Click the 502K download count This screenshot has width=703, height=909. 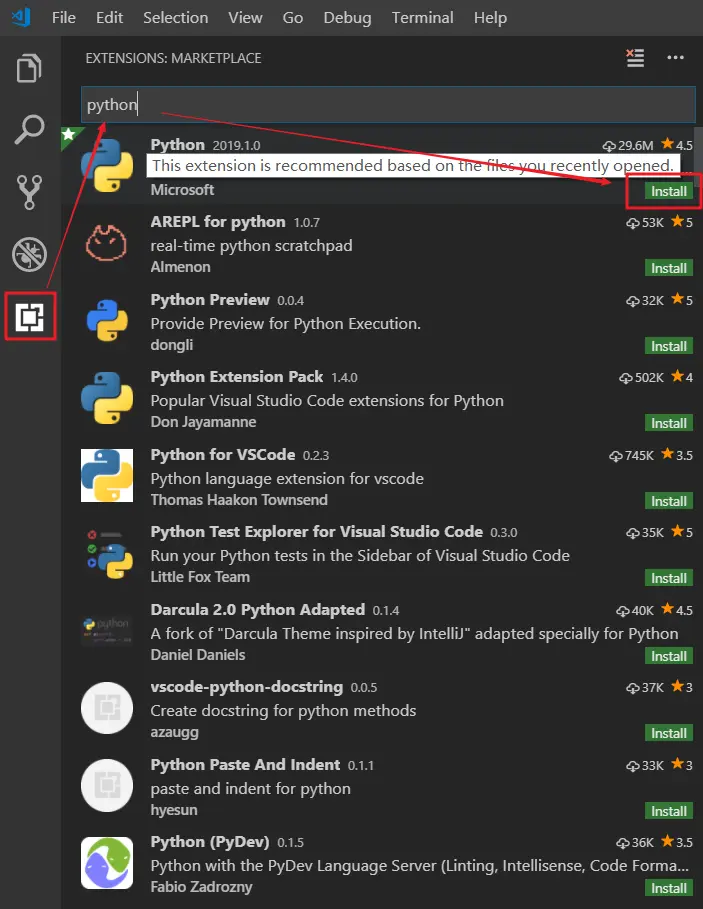[641, 377]
